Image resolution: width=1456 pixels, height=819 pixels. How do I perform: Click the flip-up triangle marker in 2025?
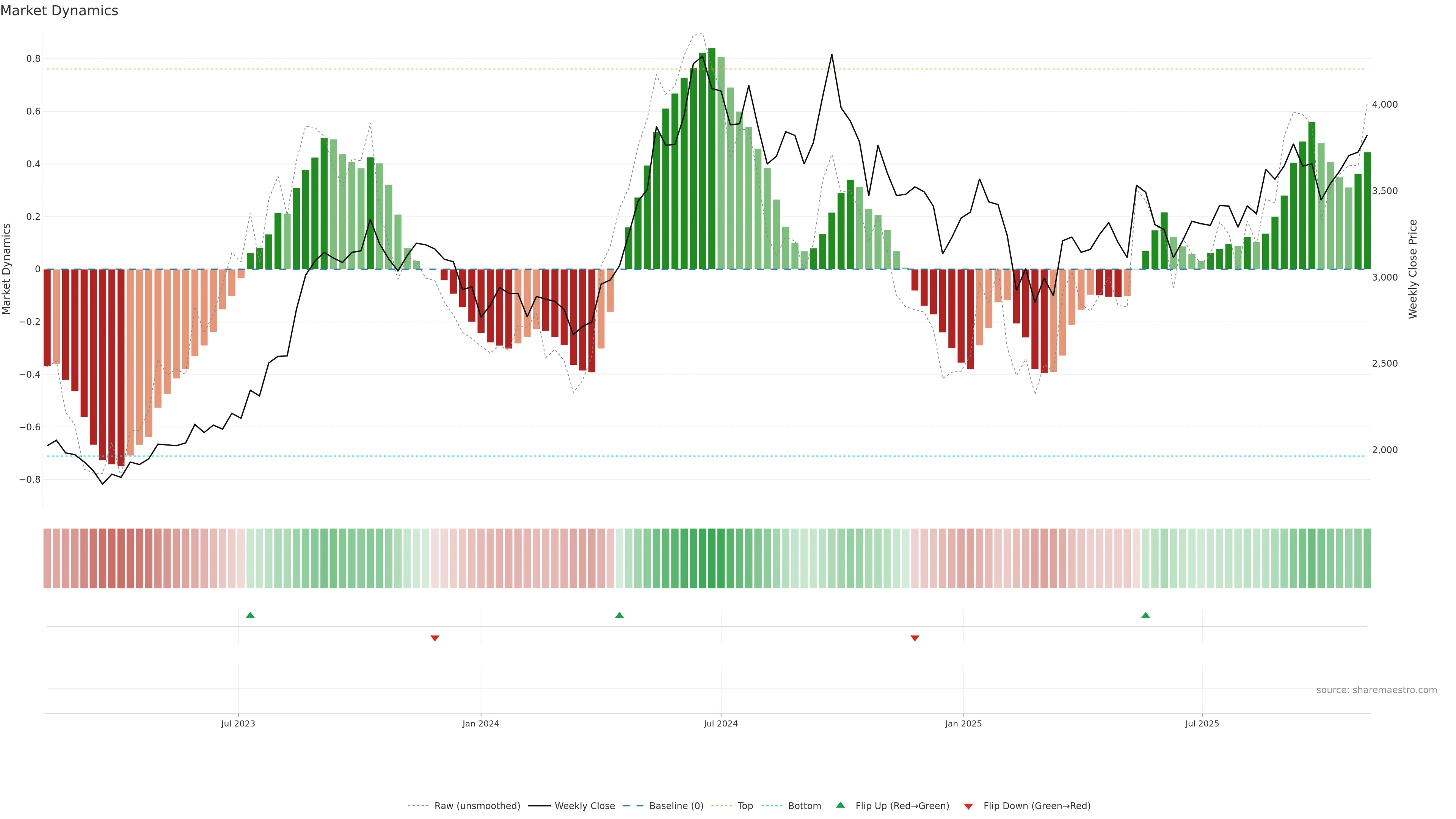[x=1146, y=615]
